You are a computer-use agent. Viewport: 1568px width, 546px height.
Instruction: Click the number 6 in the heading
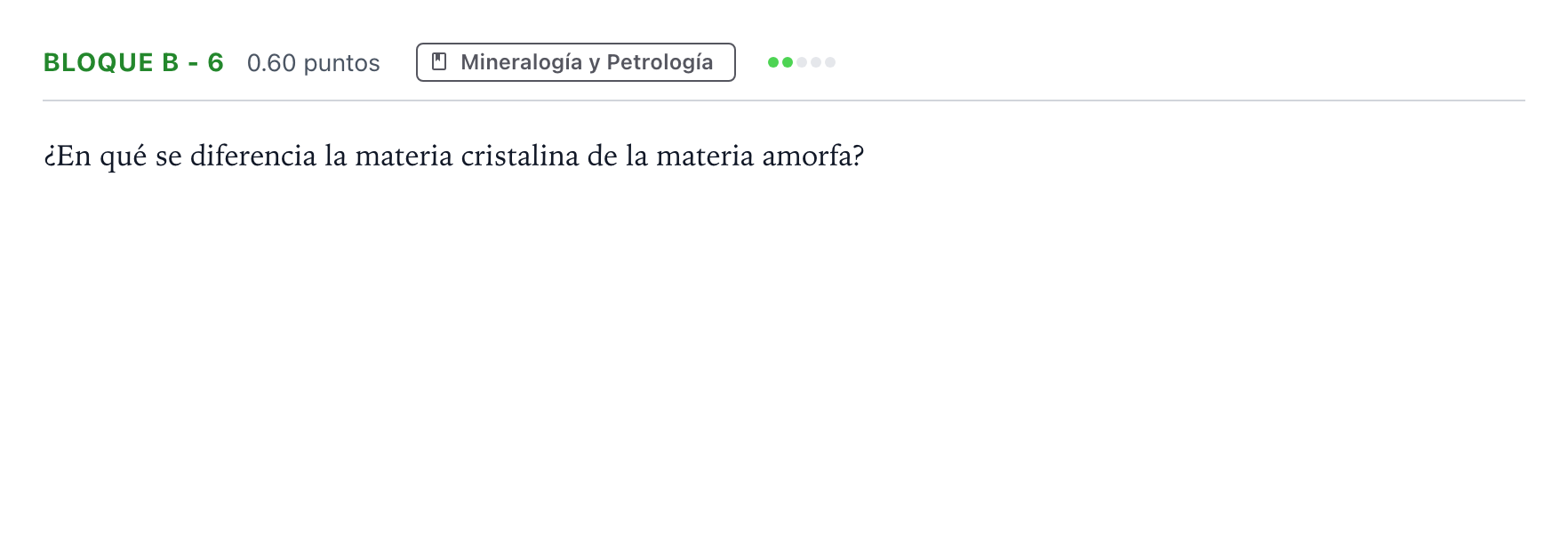coord(215,63)
